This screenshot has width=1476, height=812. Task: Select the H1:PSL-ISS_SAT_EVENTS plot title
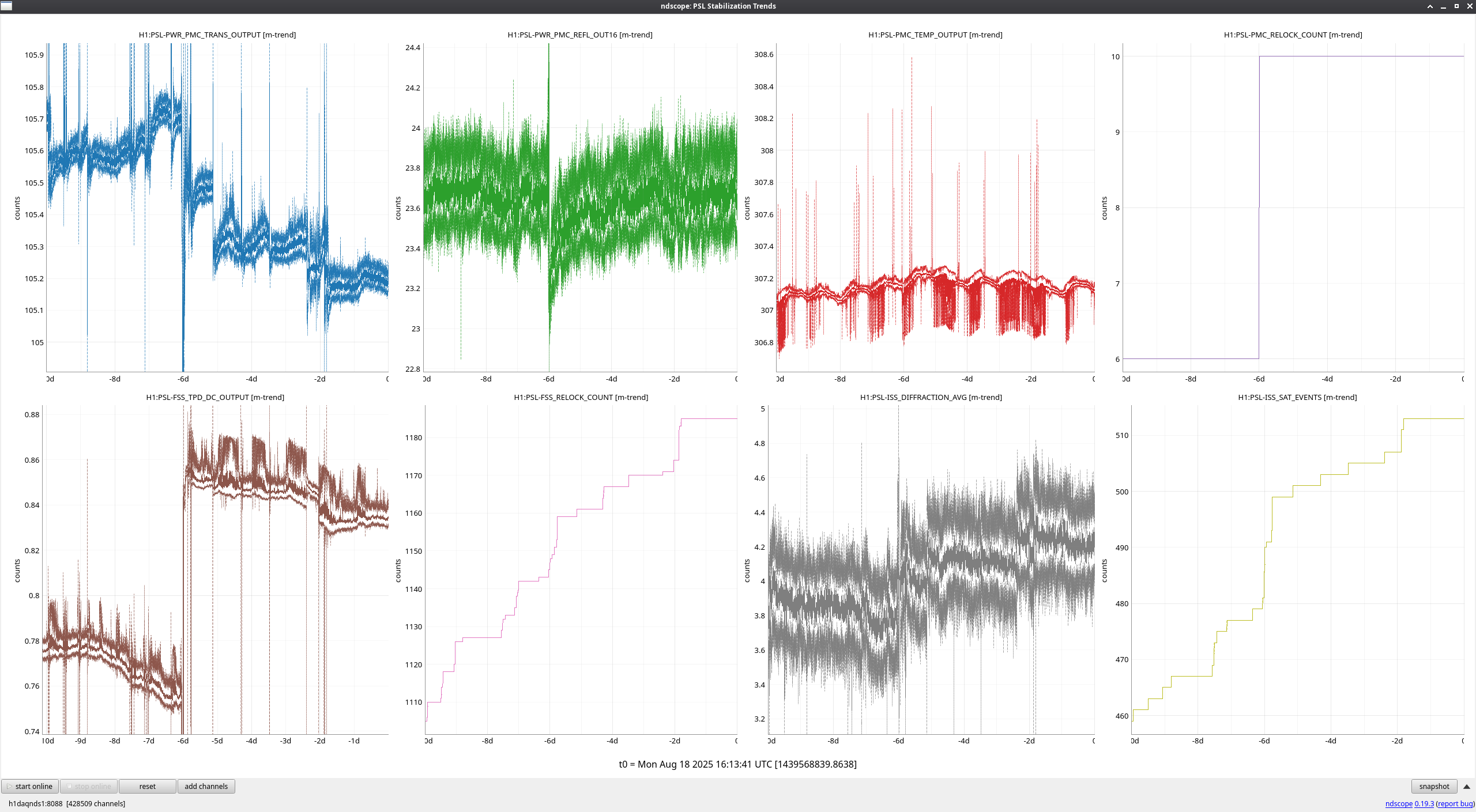(1297, 397)
